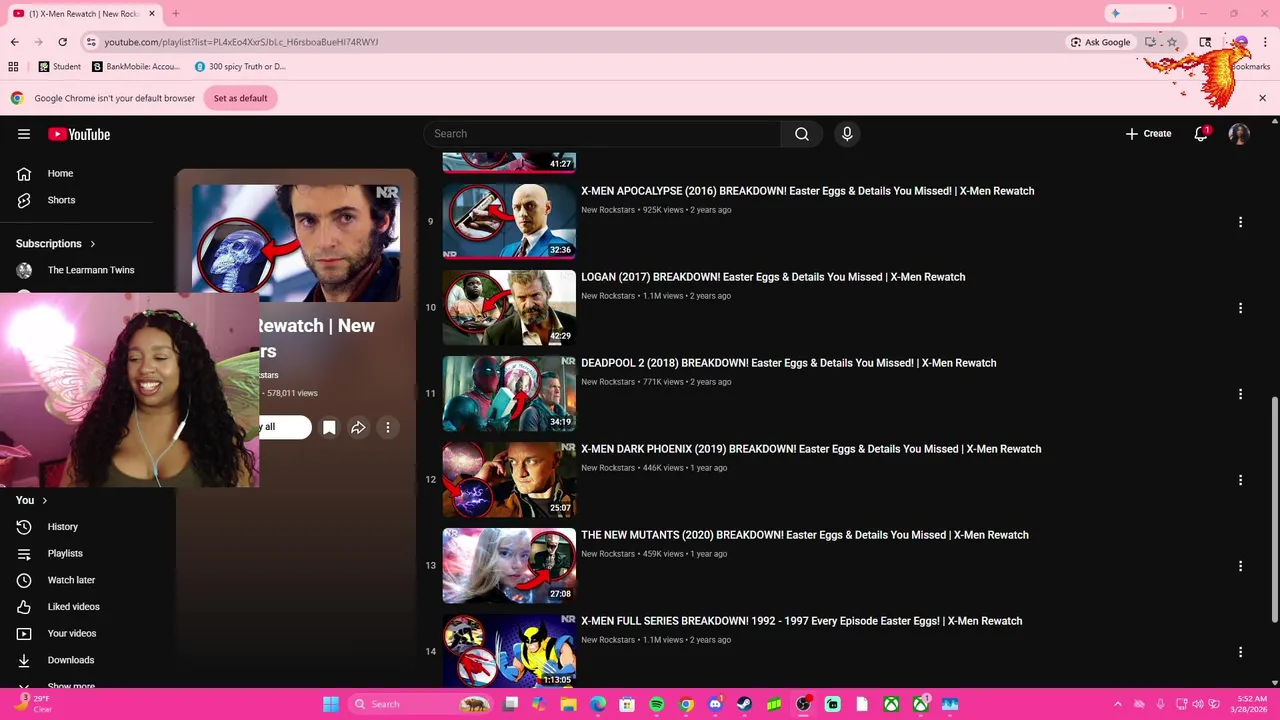Play DEADPOOL 2 BREAKDOWN thumbnail
This screenshot has height=720, width=1280.
(509, 394)
